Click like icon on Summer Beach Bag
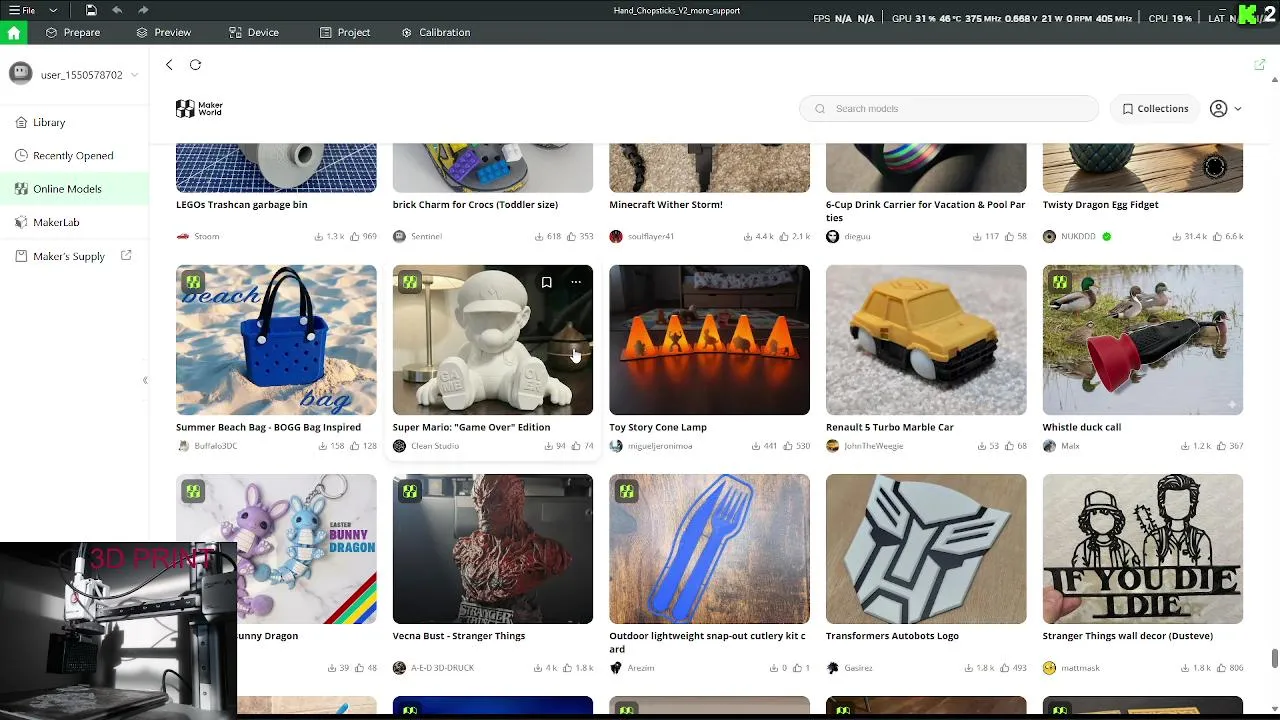Viewport: 1280px width, 720px height. pos(355,446)
